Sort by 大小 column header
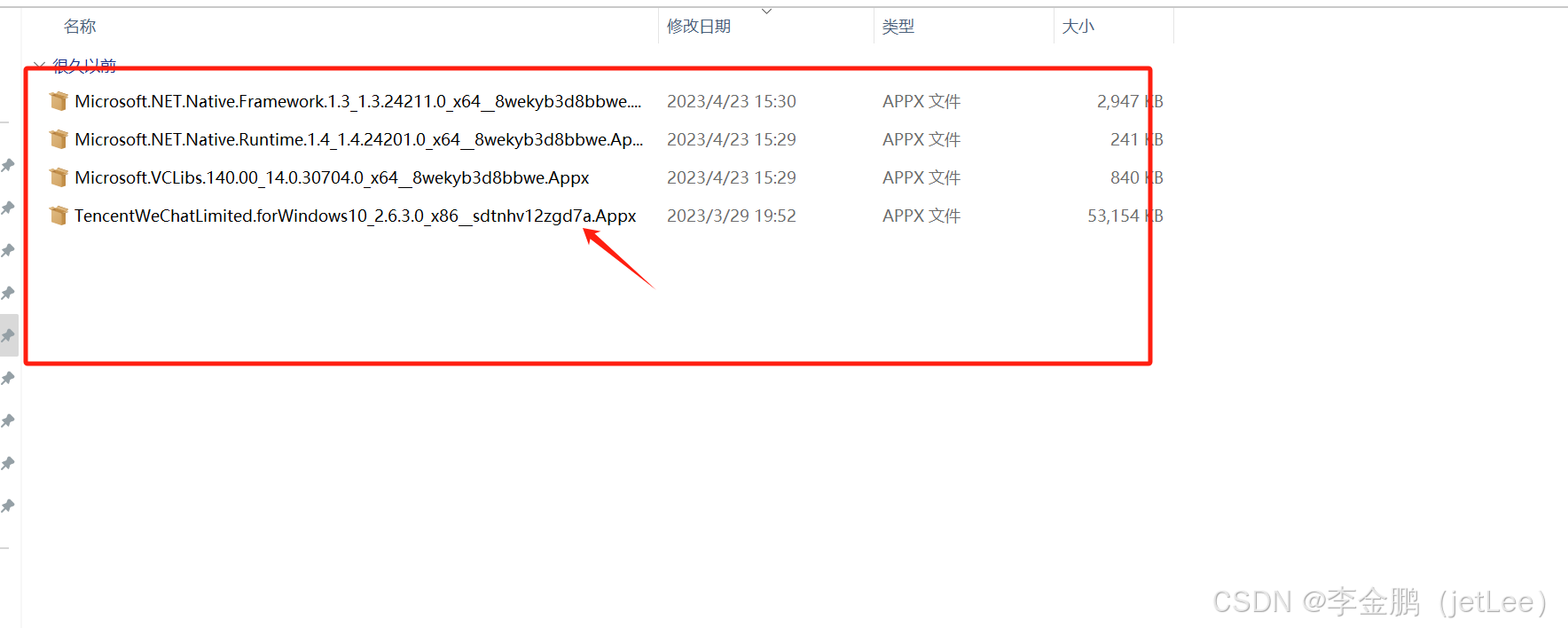Image resolution: width=1568 pixels, height=628 pixels. click(1078, 27)
